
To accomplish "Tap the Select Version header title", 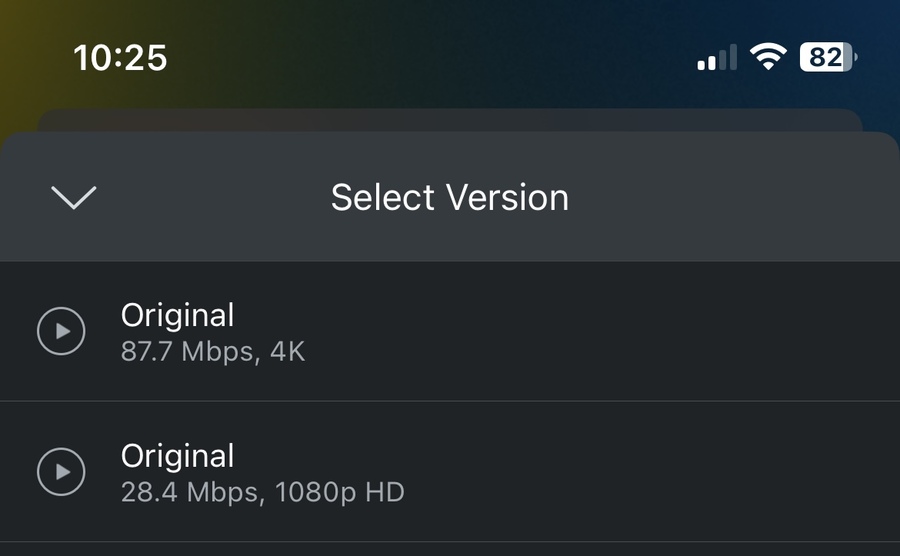I will click(x=449, y=197).
